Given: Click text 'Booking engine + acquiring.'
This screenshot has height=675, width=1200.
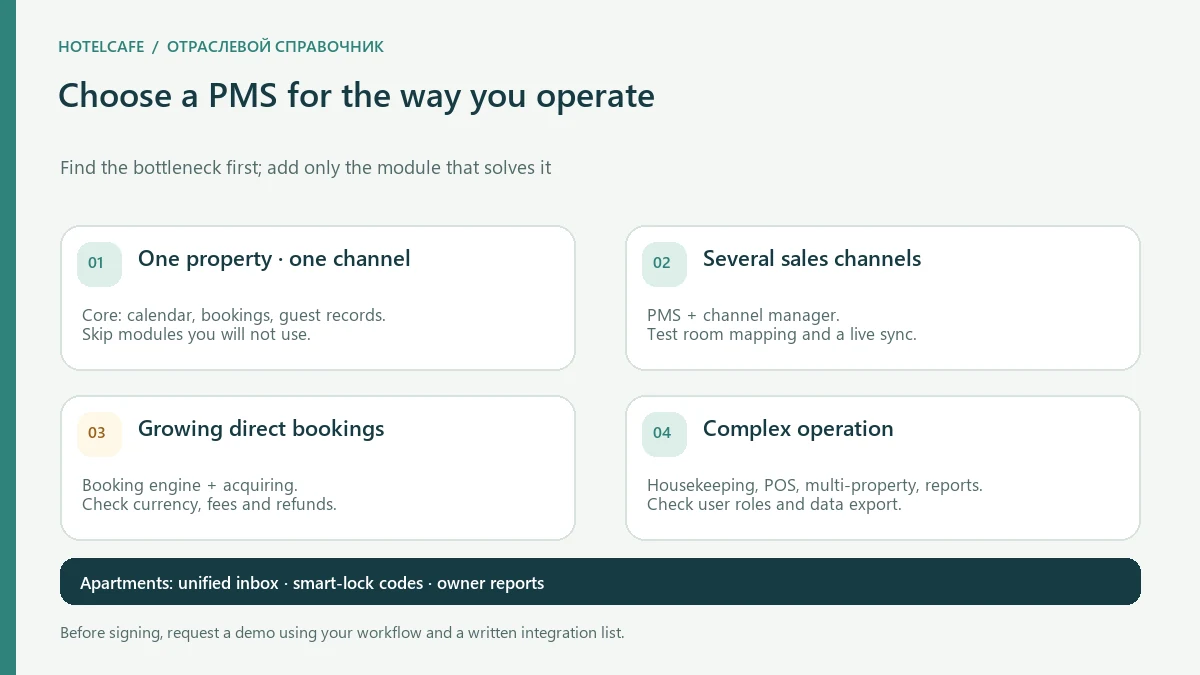Looking at the screenshot, I should pyautogui.click(x=190, y=485).
